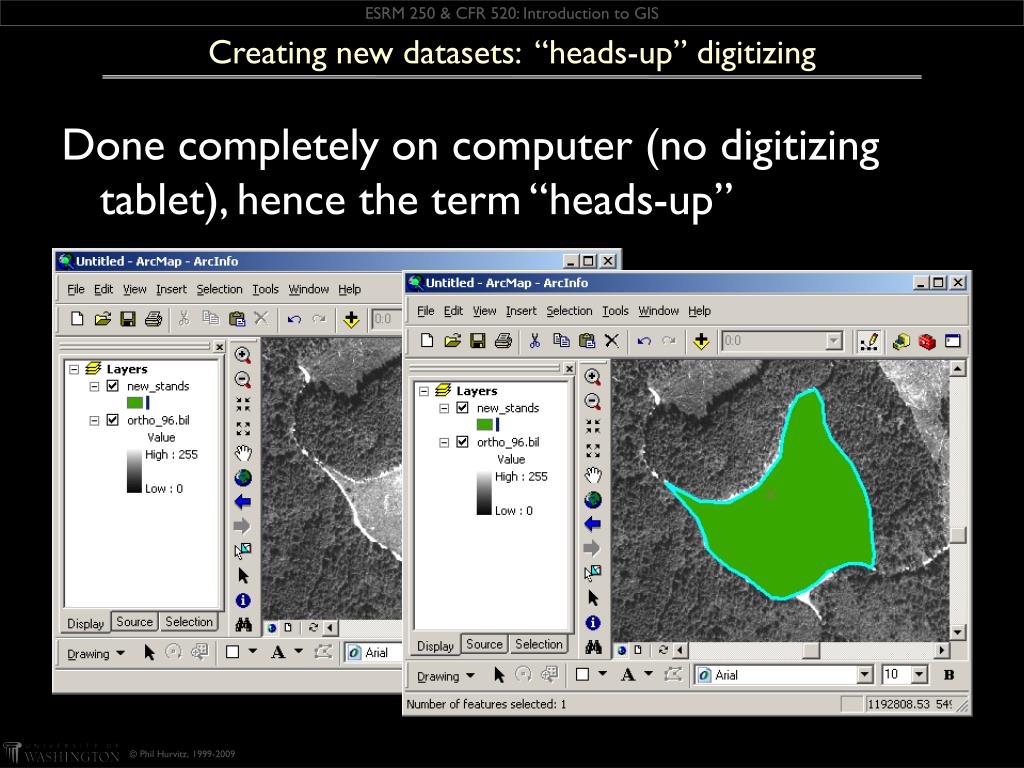Switch to Display tab in front window
The width and height of the screenshot is (1024, 768).
click(x=435, y=645)
